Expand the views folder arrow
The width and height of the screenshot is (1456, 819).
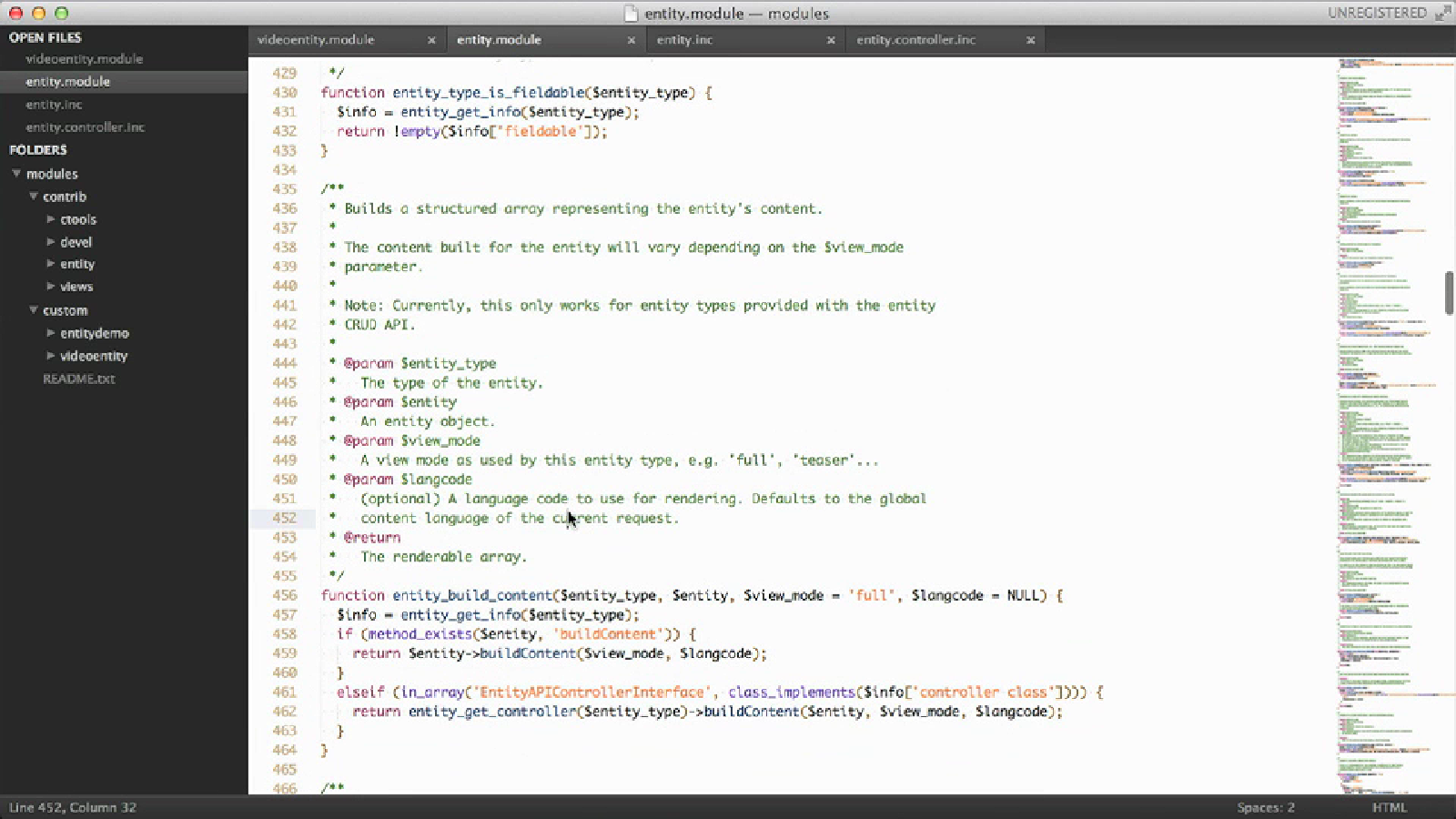(x=51, y=287)
